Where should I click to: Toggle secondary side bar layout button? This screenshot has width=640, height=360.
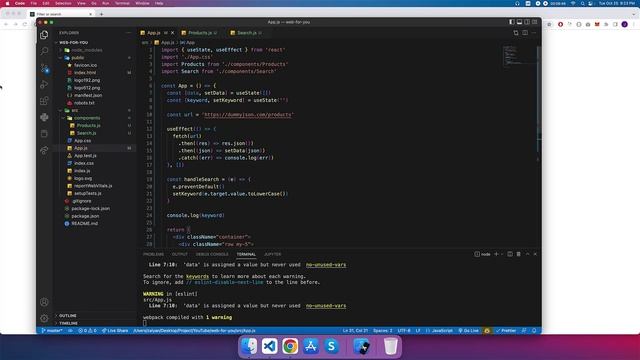(527, 22)
